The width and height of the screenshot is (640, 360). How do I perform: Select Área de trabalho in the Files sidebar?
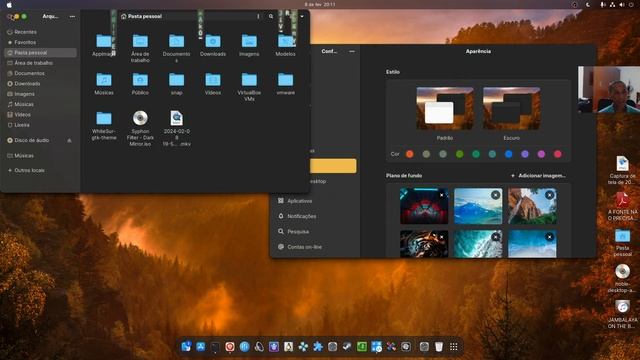click(33, 63)
